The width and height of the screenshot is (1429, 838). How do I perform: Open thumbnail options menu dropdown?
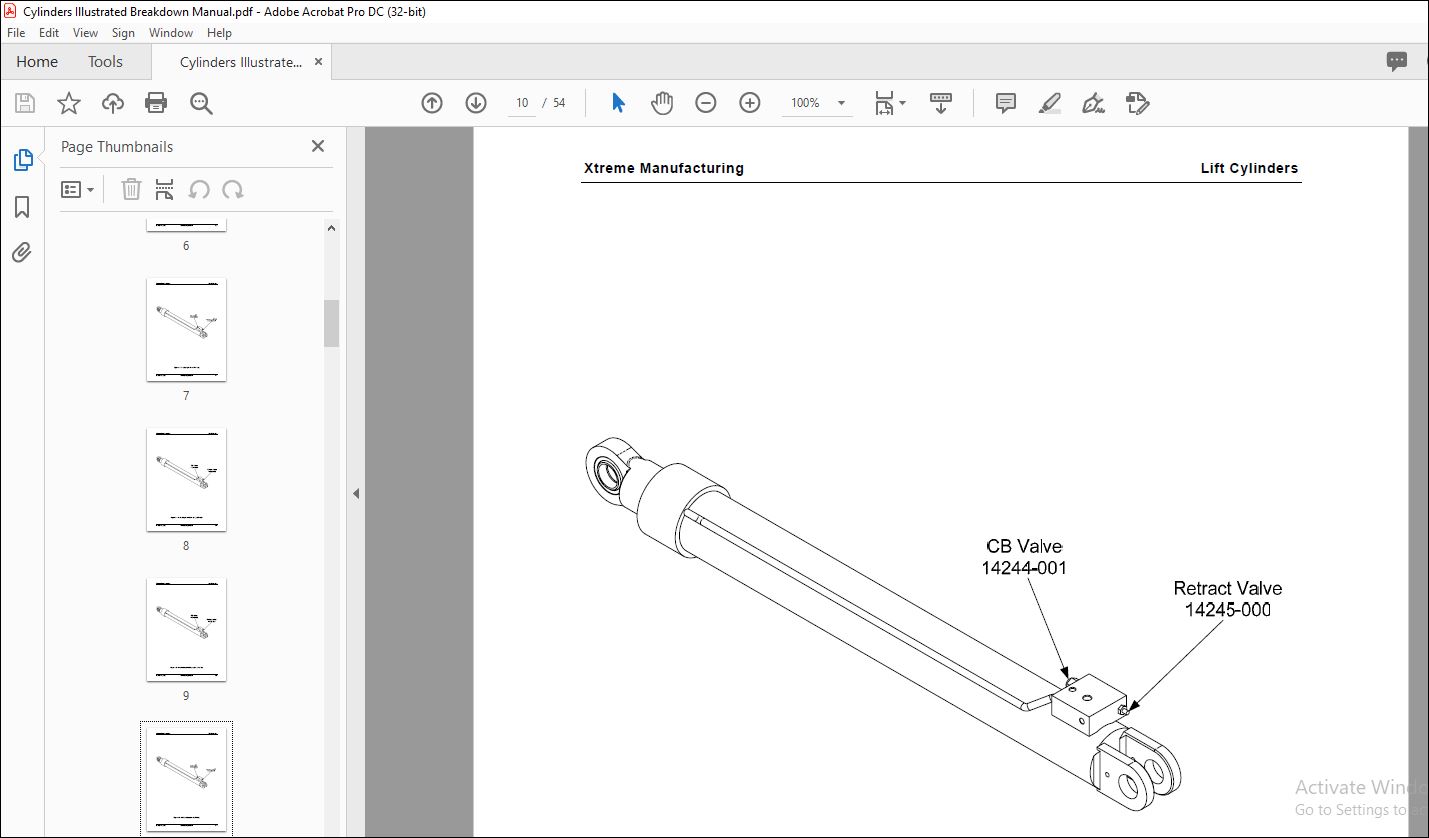[x=77, y=189]
